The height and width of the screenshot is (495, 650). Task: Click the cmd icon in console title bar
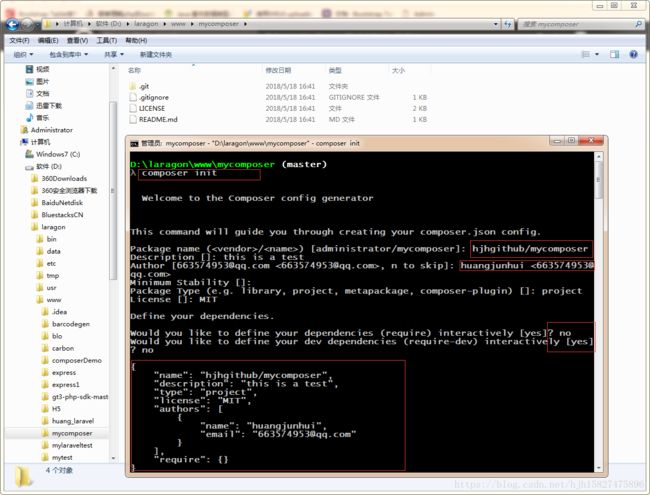pos(134,143)
